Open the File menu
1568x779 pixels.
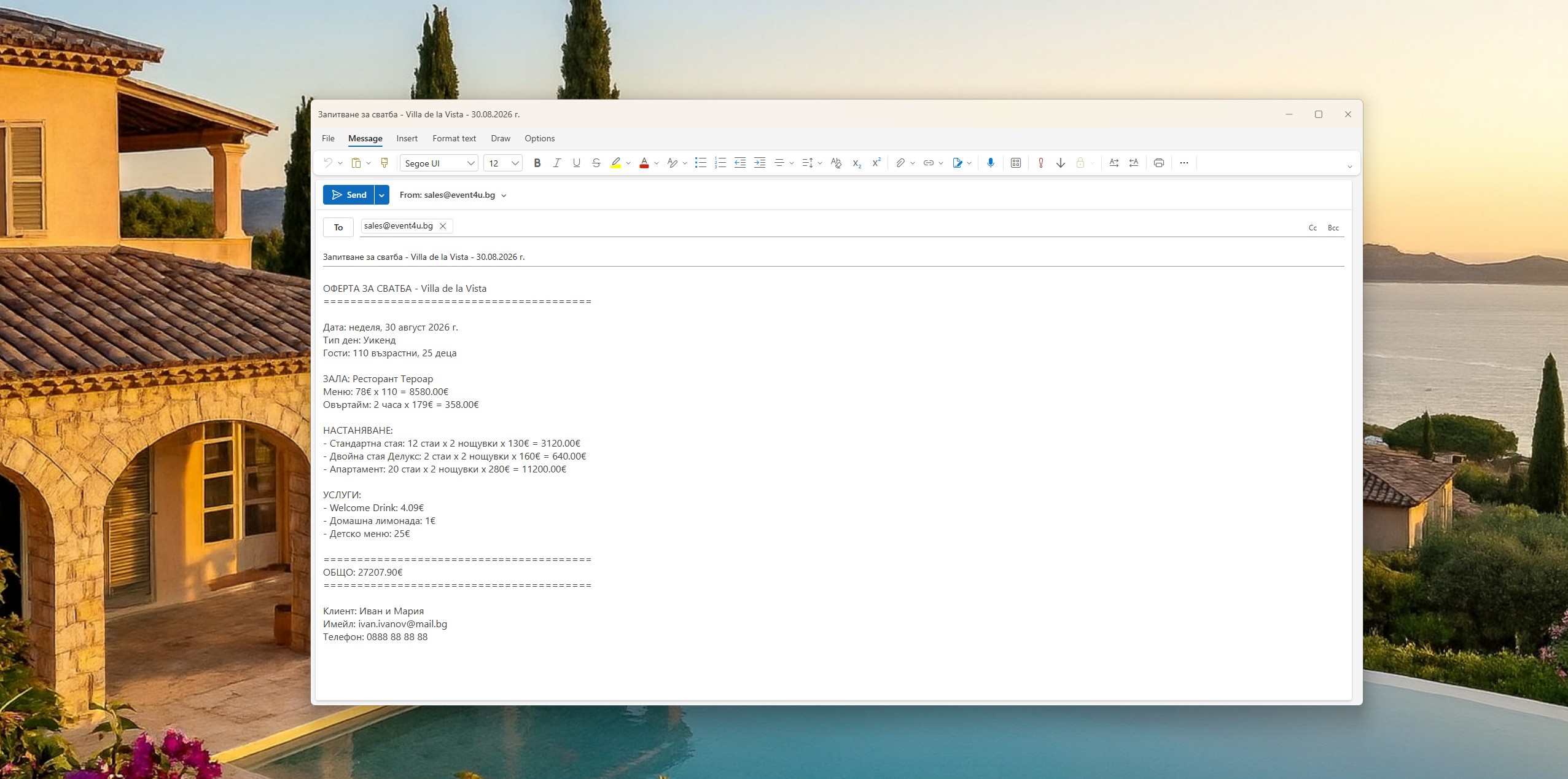(328, 138)
